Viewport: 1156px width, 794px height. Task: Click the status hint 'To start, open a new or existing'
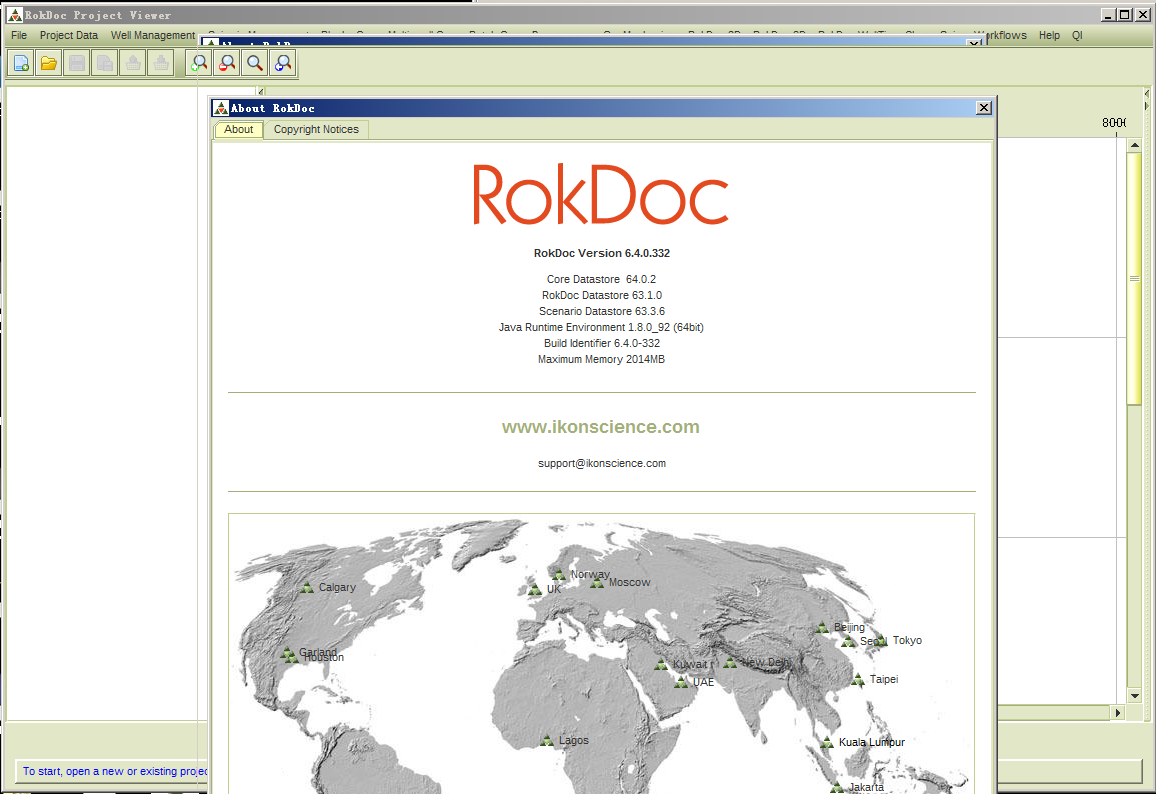[114, 771]
